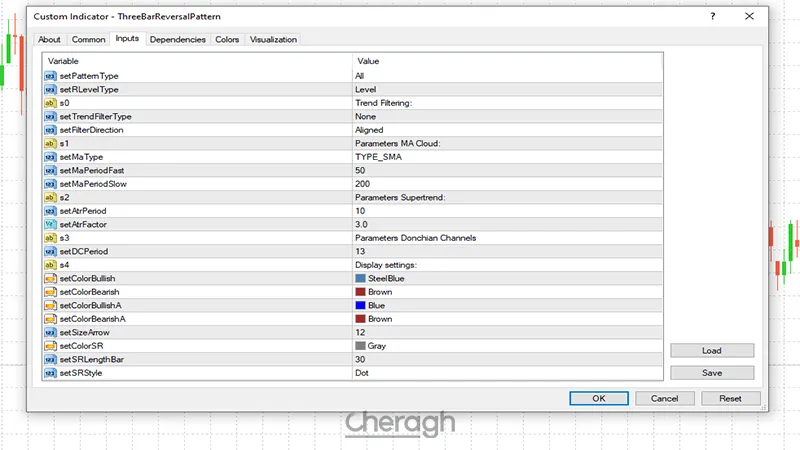Open the setPatternType value 'All' dropdown

(507, 76)
